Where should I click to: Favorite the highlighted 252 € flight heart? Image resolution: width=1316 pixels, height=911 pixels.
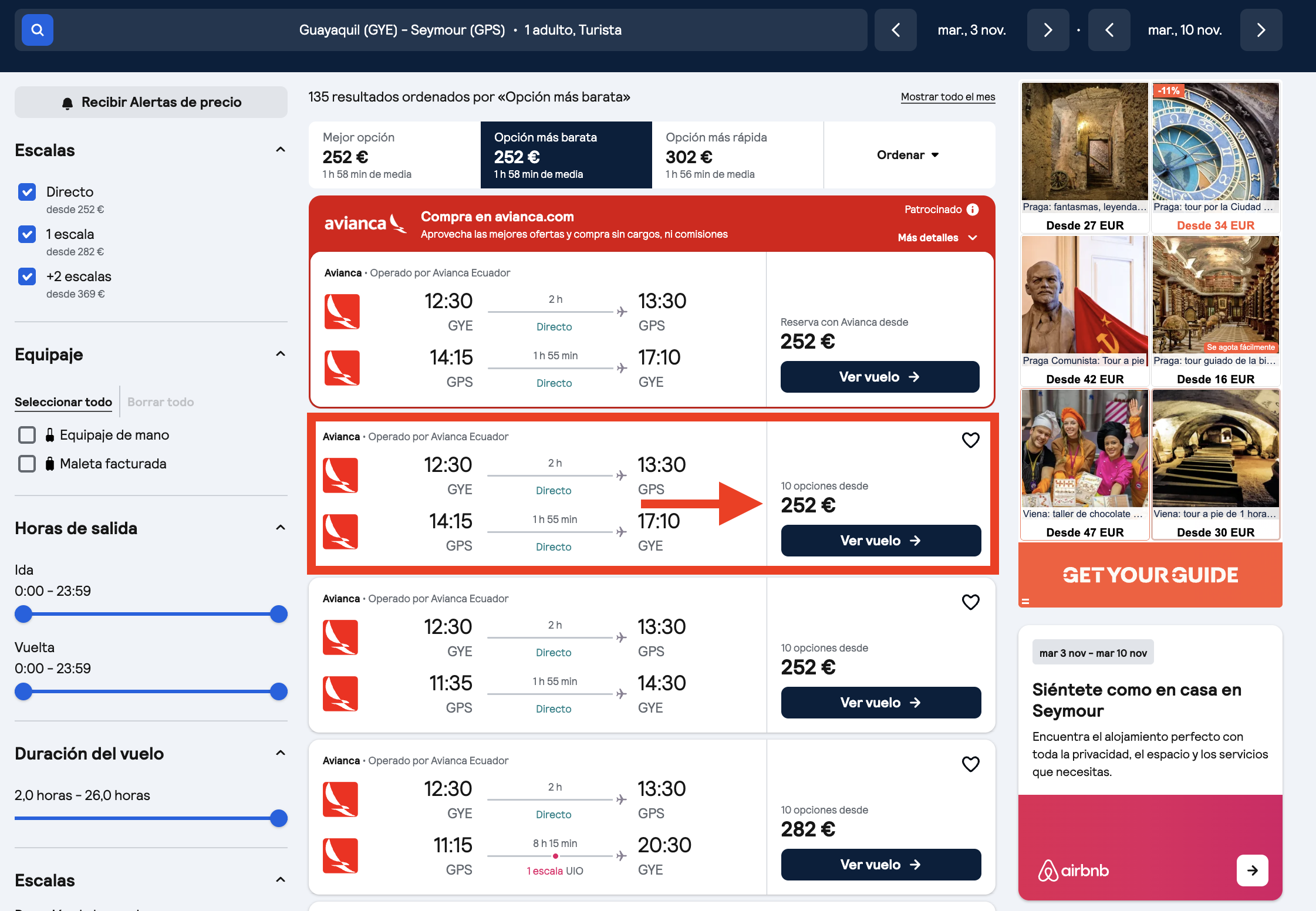click(x=971, y=440)
